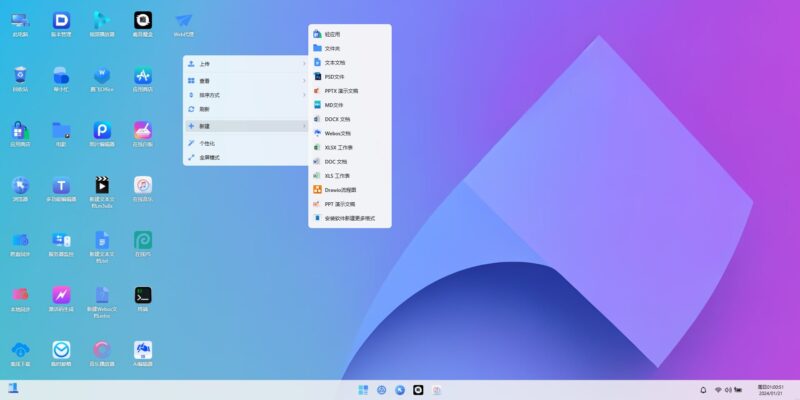Open the clapperboard video file icon
Viewport: 800px width, 400px height.
pos(102,186)
